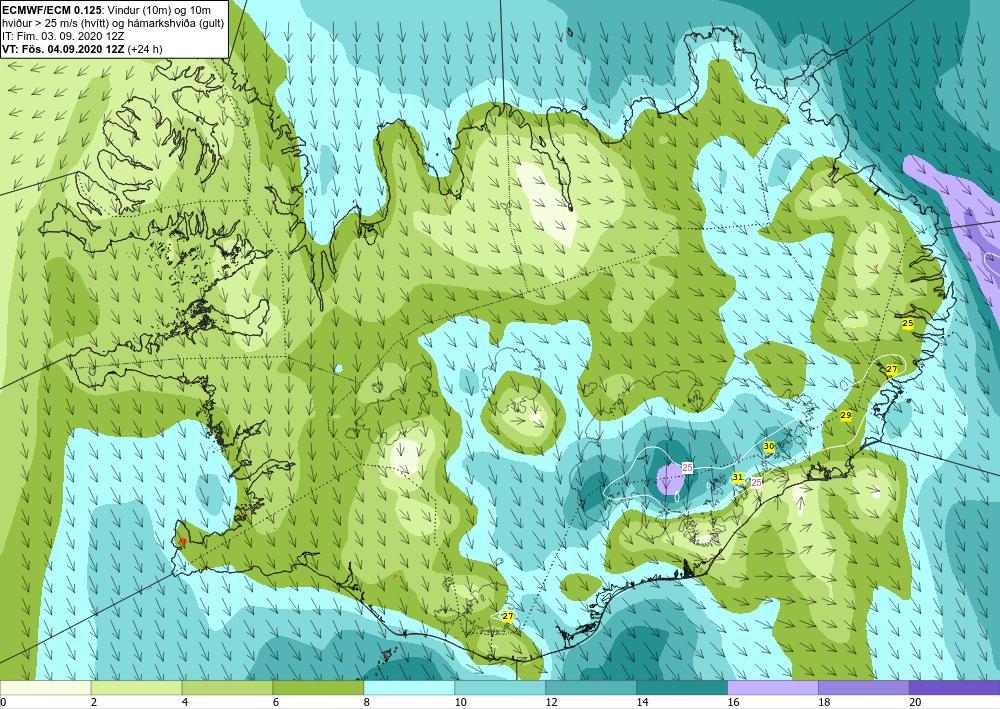Click the red marker at the southwest peninsula tip
The height and width of the screenshot is (709, 1000).
coord(183,540)
